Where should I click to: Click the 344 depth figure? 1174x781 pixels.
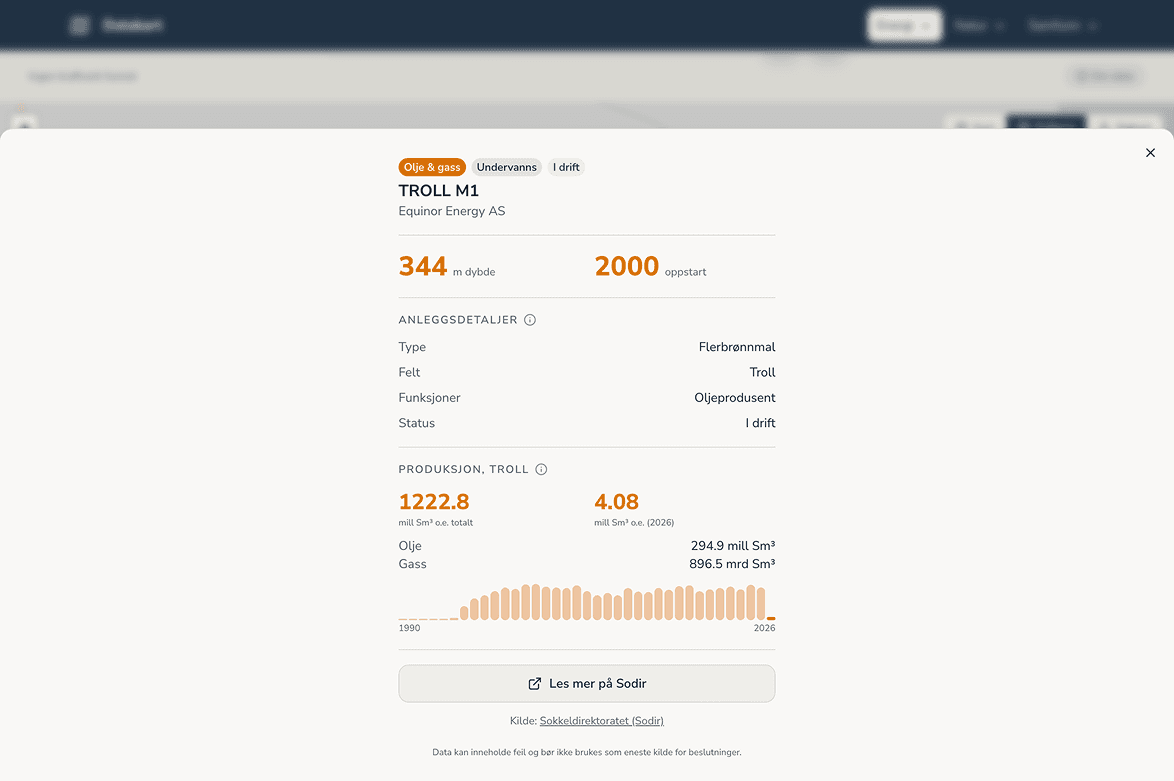[x=423, y=267]
